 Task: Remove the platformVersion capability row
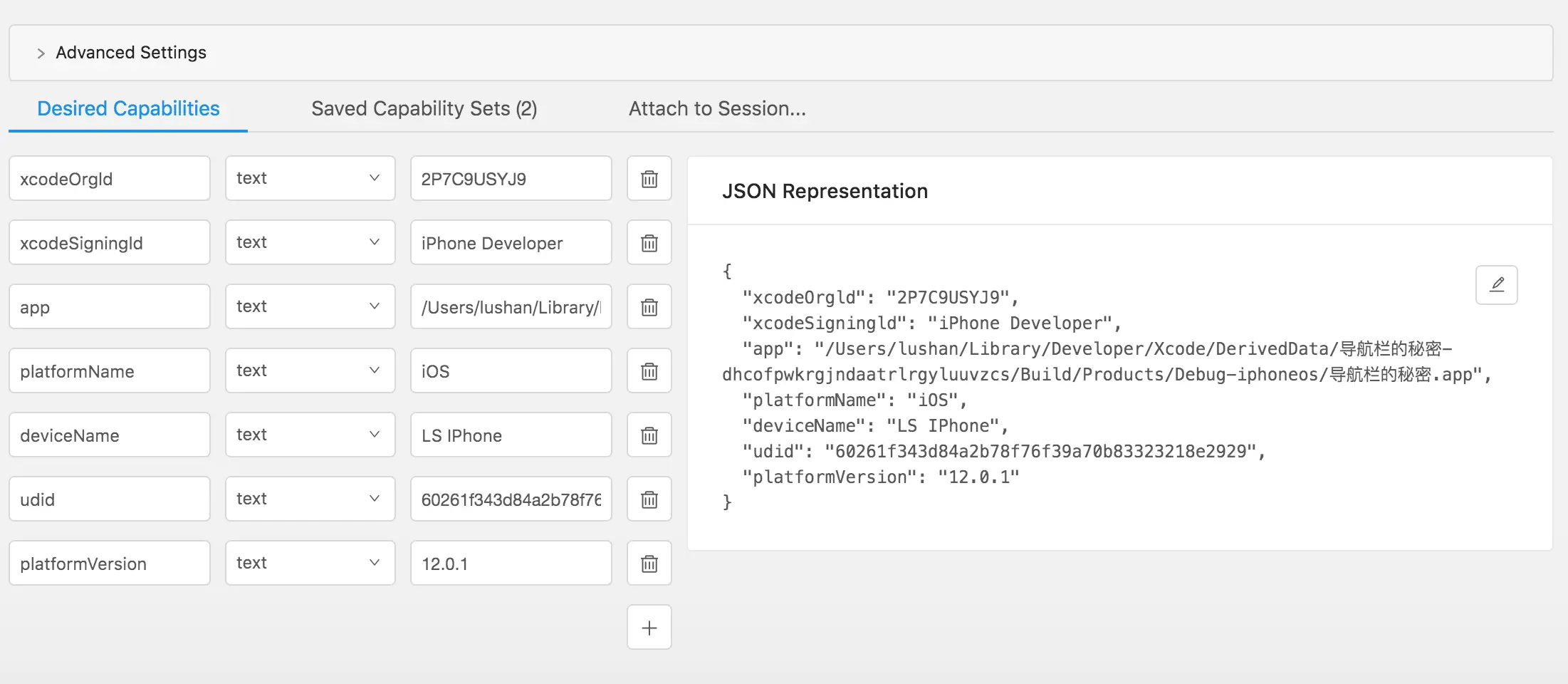point(649,564)
